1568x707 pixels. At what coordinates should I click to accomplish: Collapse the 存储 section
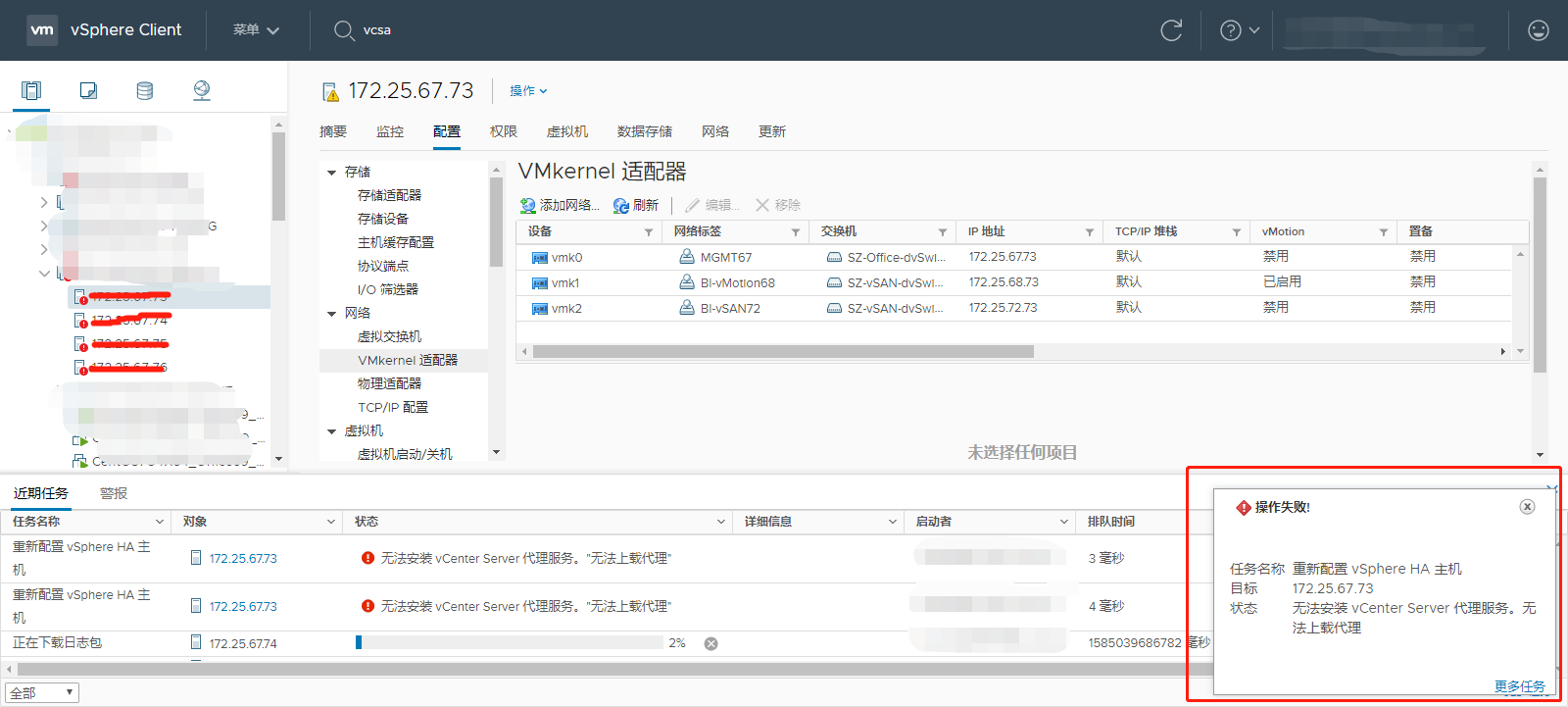tap(332, 173)
